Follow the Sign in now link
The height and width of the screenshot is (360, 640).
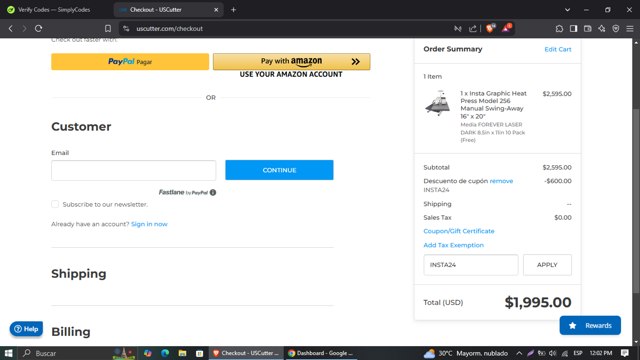click(149, 224)
